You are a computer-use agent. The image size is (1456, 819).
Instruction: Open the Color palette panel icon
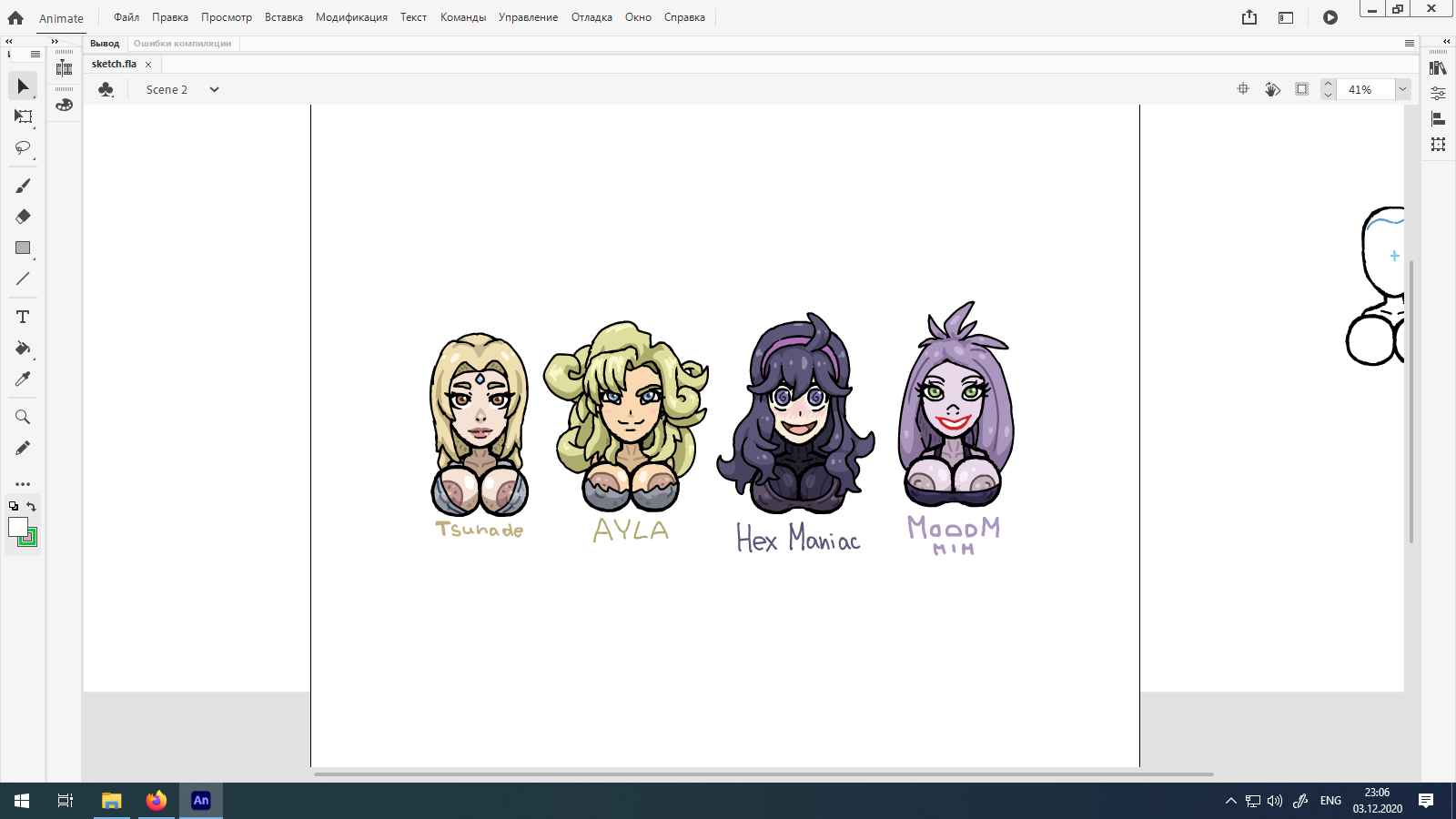(64, 105)
